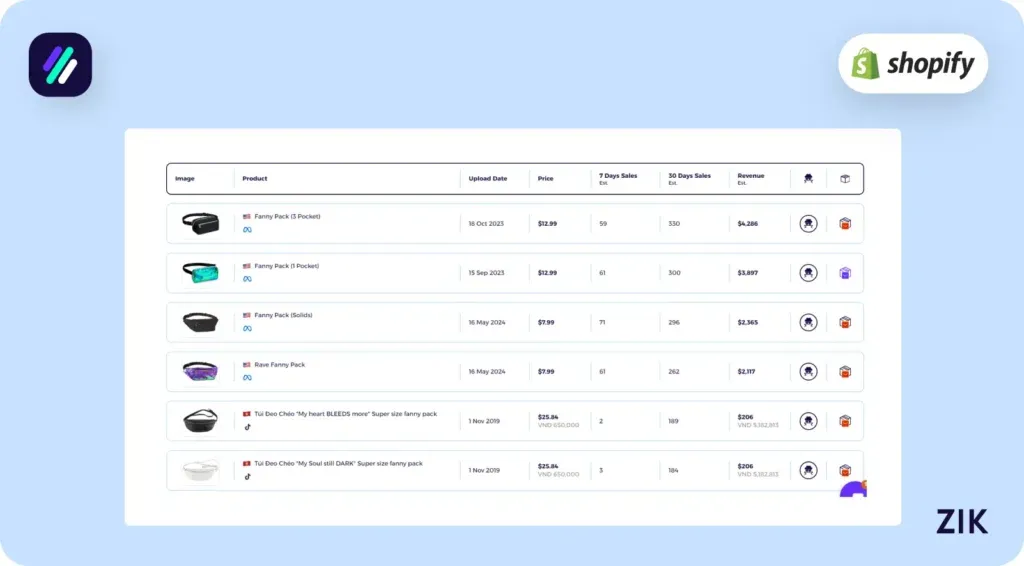This screenshot has height=566, width=1024.
Task: Click the box icon in Fanny Pack (1 Pocket) row
Action: tap(845, 273)
